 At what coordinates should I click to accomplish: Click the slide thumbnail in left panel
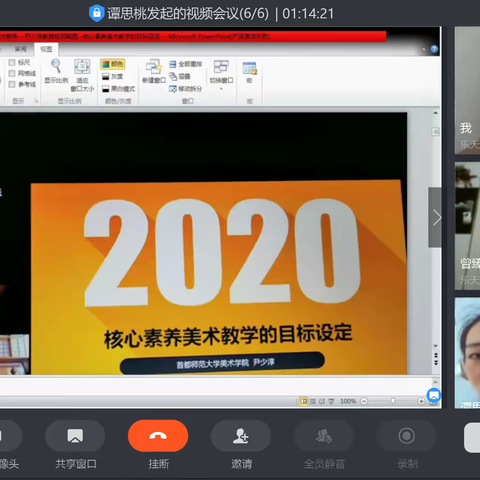pos(14,354)
